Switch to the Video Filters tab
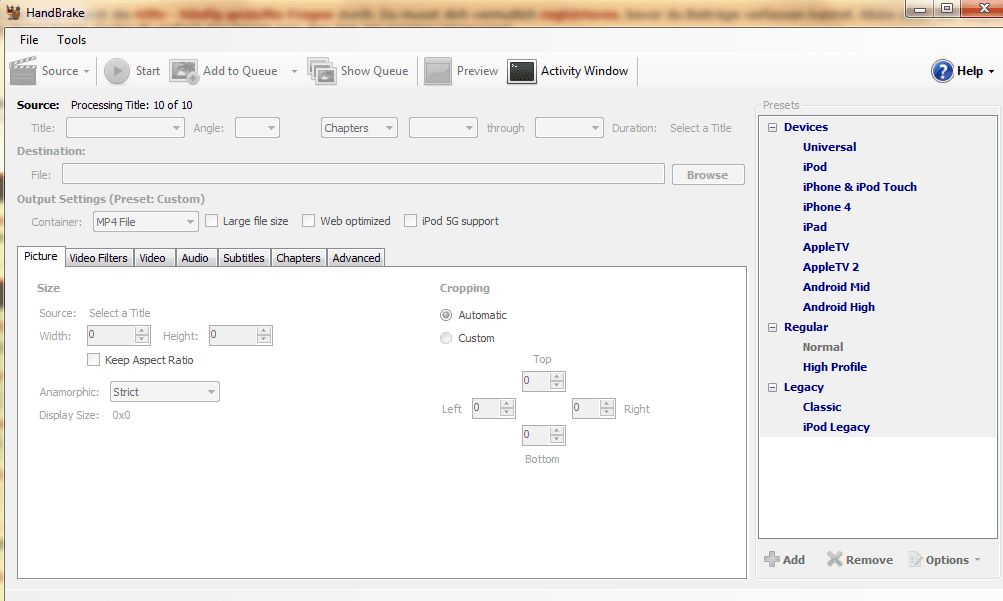The height and width of the screenshot is (601, 1003). pyautogui.click(x=99, y=258)
